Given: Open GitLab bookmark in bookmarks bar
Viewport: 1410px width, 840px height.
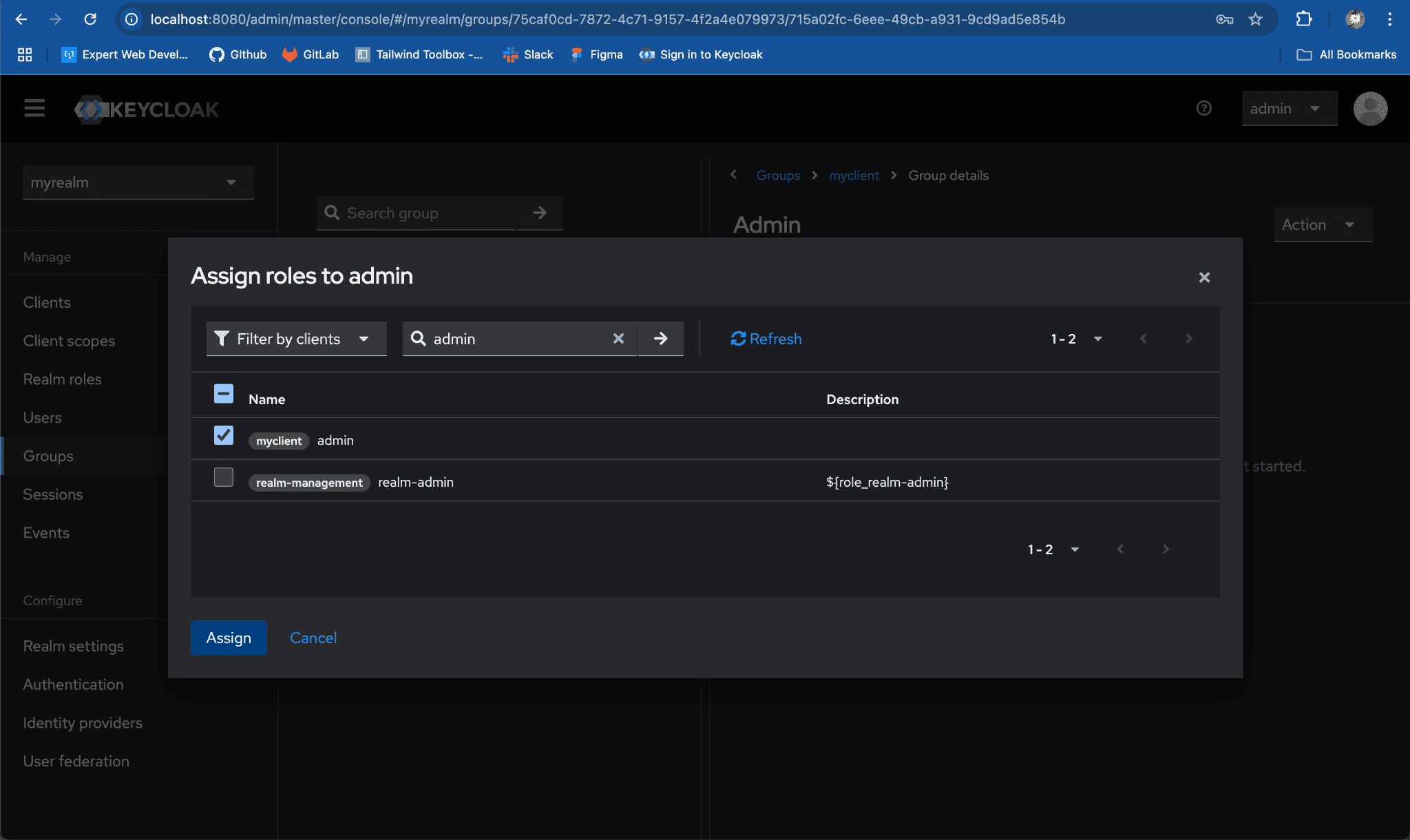Looking at the screenshot, I should click(311, 54).
